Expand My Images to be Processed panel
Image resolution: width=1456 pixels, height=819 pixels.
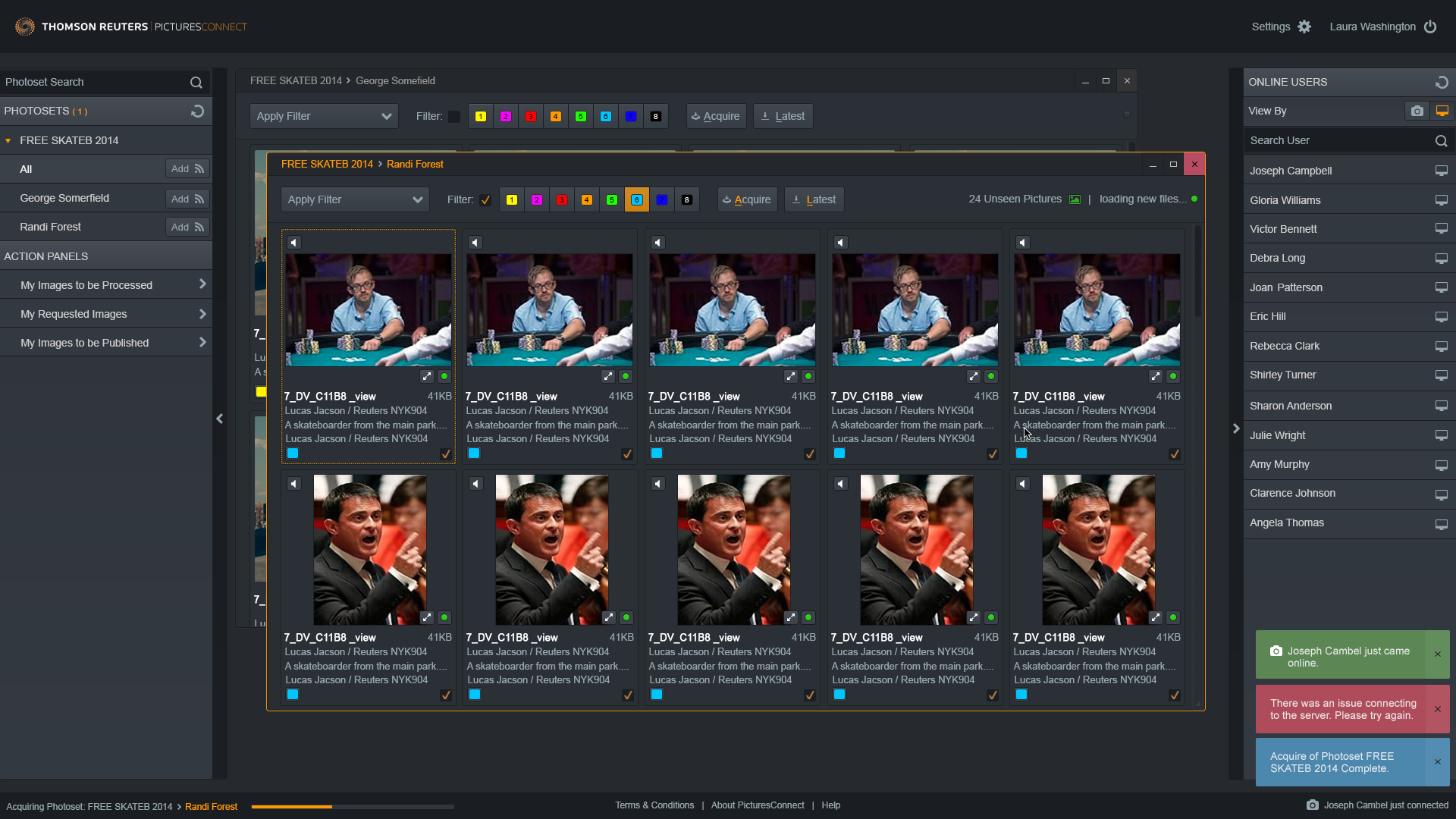click(x=106, y=285)
